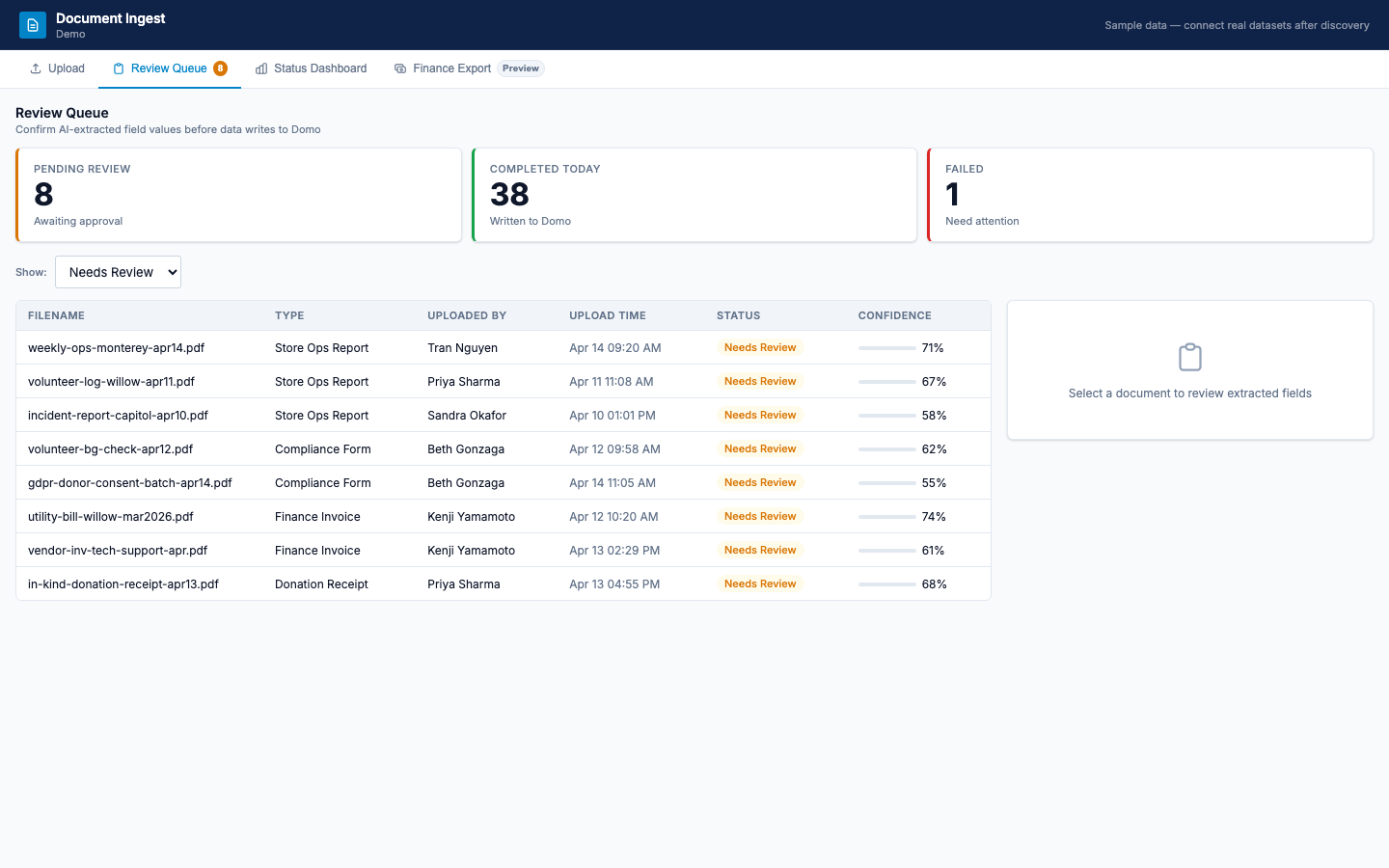Click the large clipboard icon in the empty review panel
This screenshot has width=1389, height=868.
(1190, 357)
